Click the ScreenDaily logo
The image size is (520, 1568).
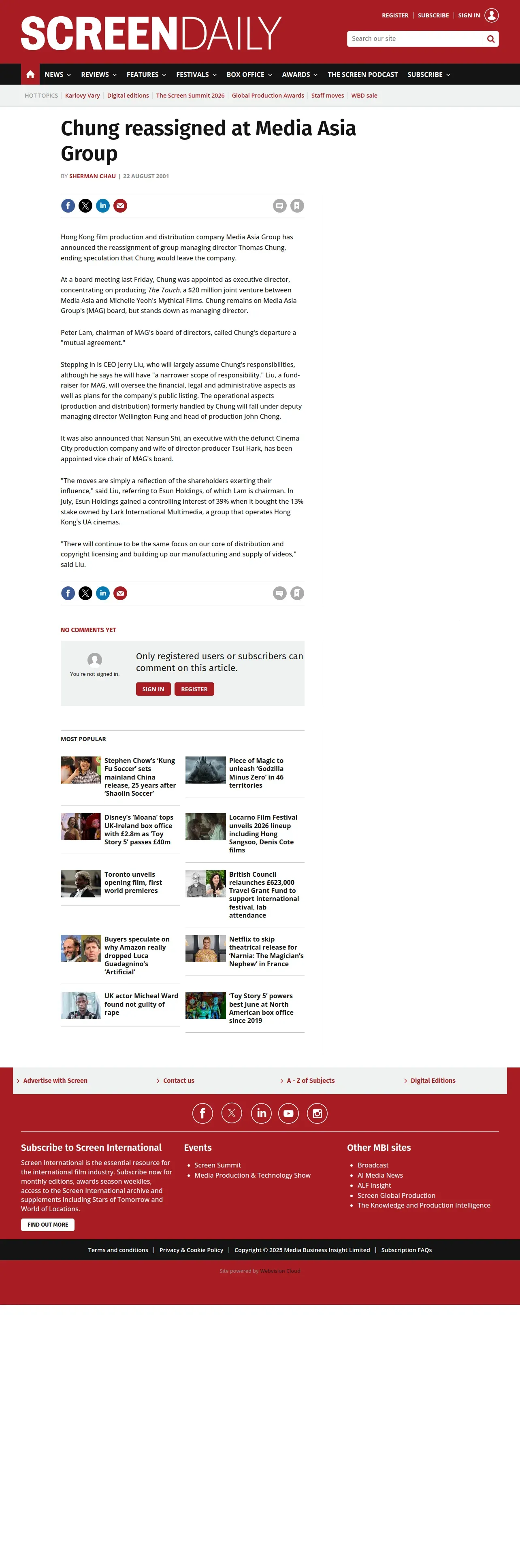[151, 33]
